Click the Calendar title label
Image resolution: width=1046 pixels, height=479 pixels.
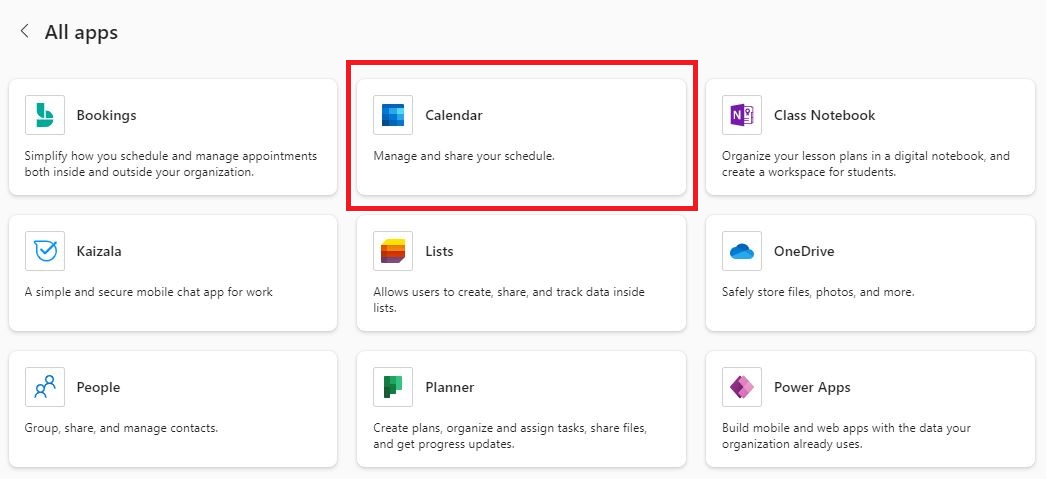(x=453, y=115)
